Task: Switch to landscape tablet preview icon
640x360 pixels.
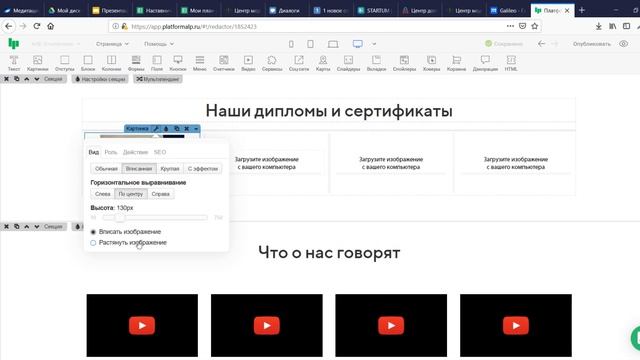Action: [333, 44]
